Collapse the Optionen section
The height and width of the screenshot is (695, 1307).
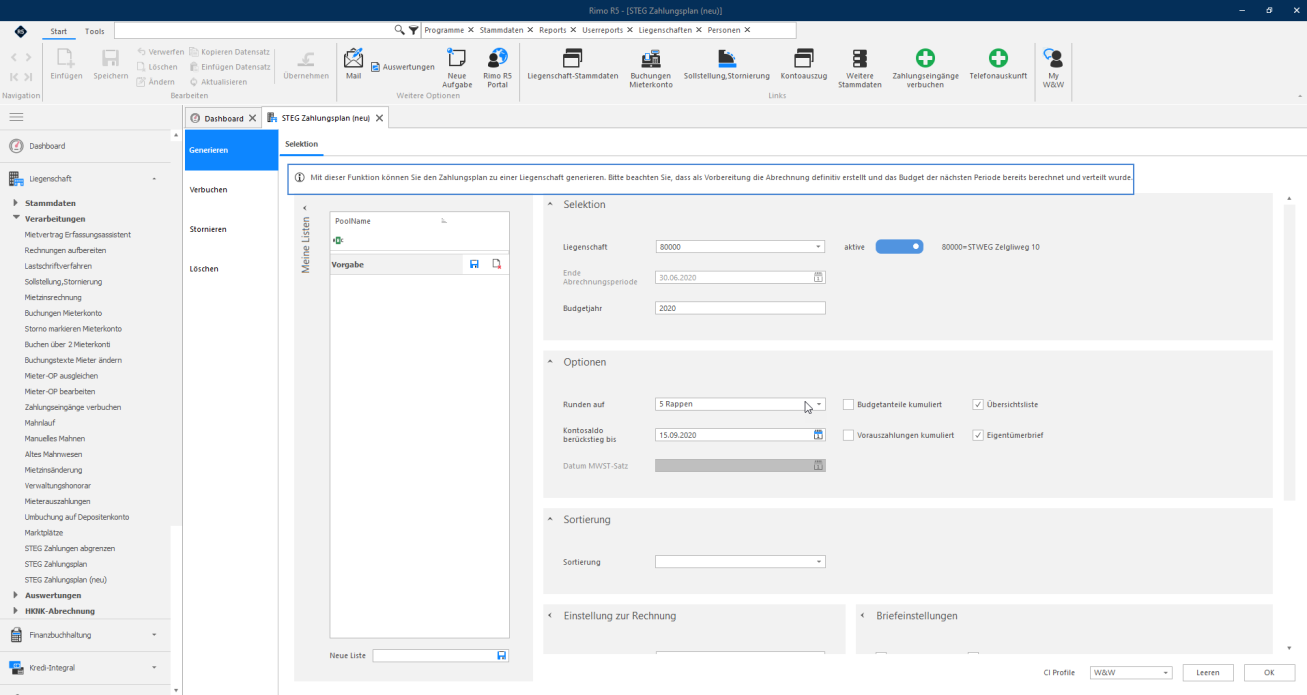[x=550, y=362]
